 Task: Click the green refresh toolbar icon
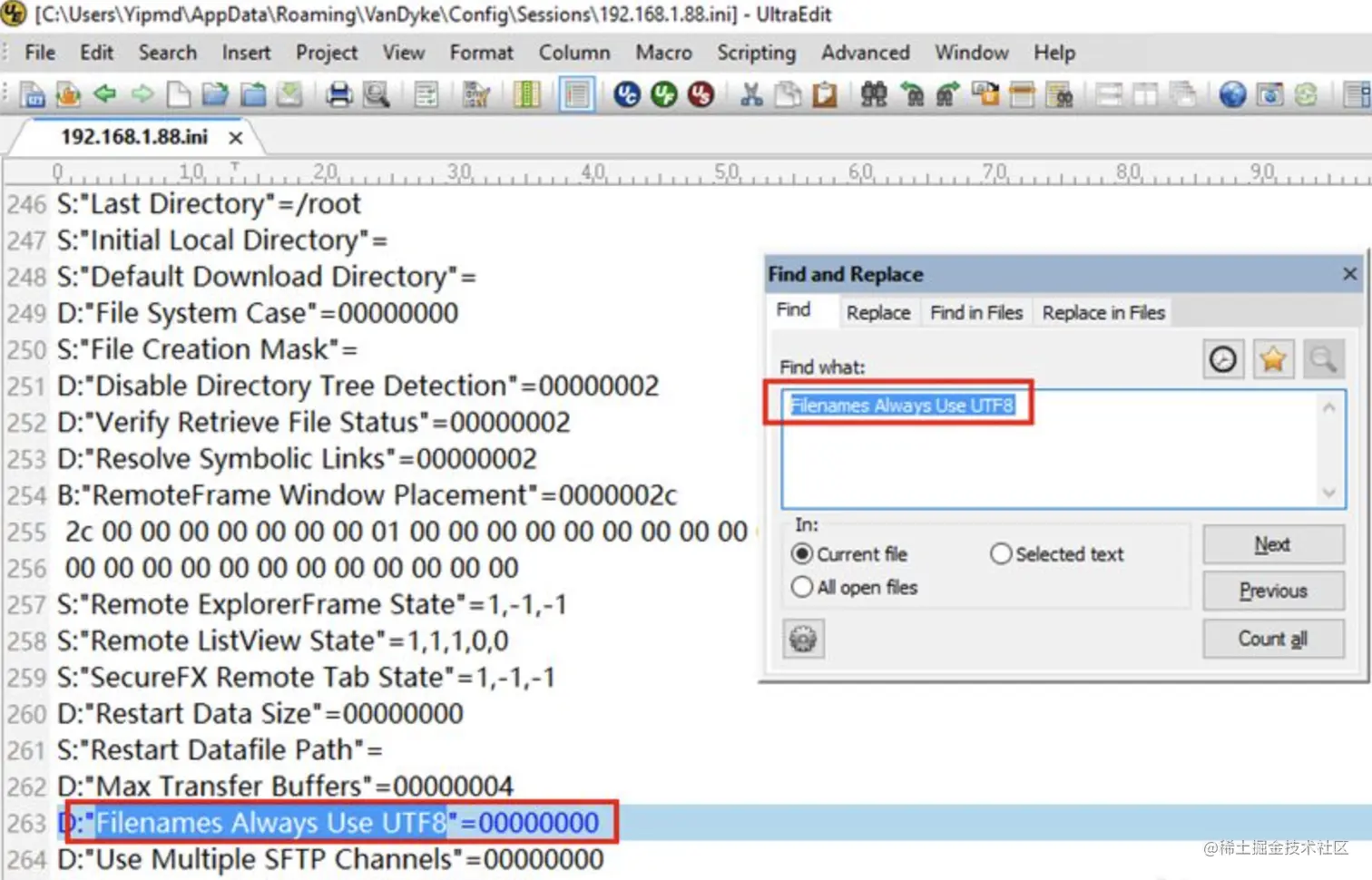point(1306,93)
